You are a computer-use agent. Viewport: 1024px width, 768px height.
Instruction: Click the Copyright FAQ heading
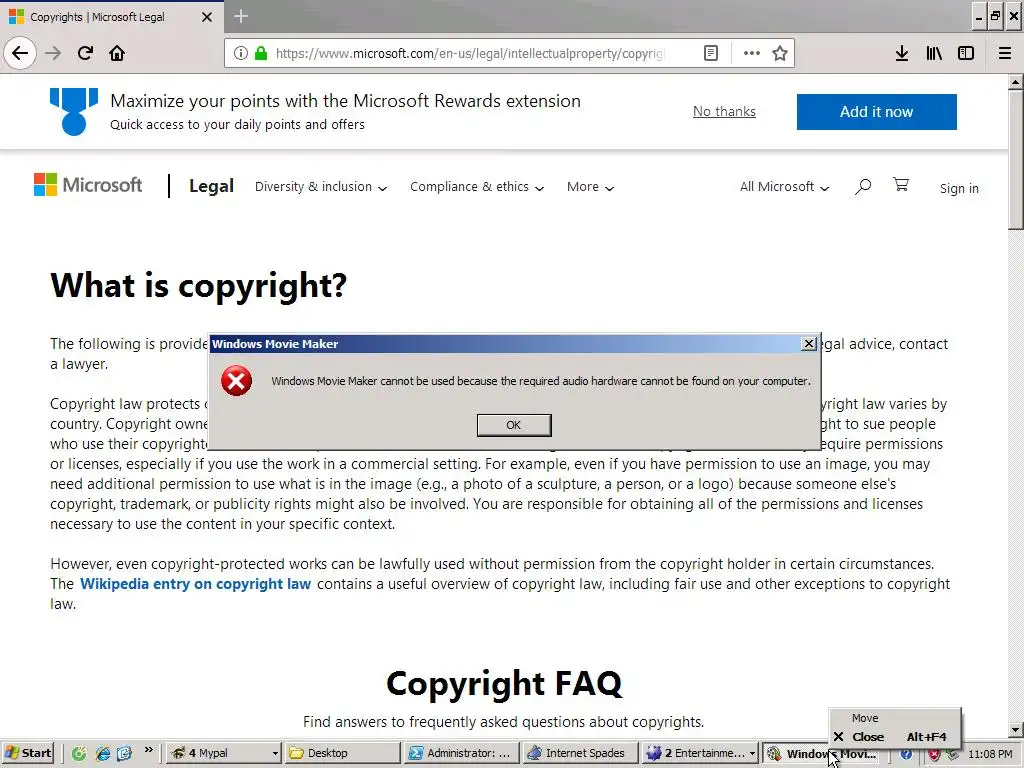tap(504, 683)
